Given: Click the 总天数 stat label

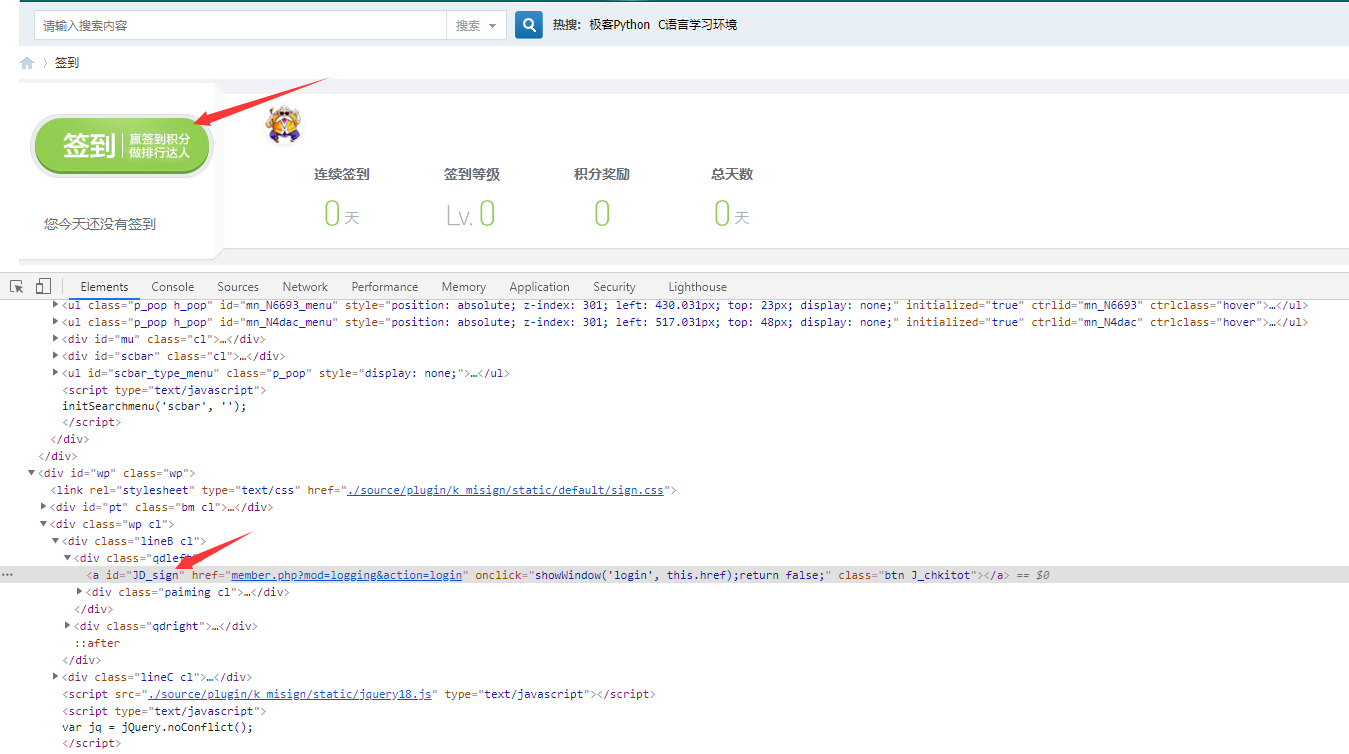Looking at the screenshot, I should (732, 174).
